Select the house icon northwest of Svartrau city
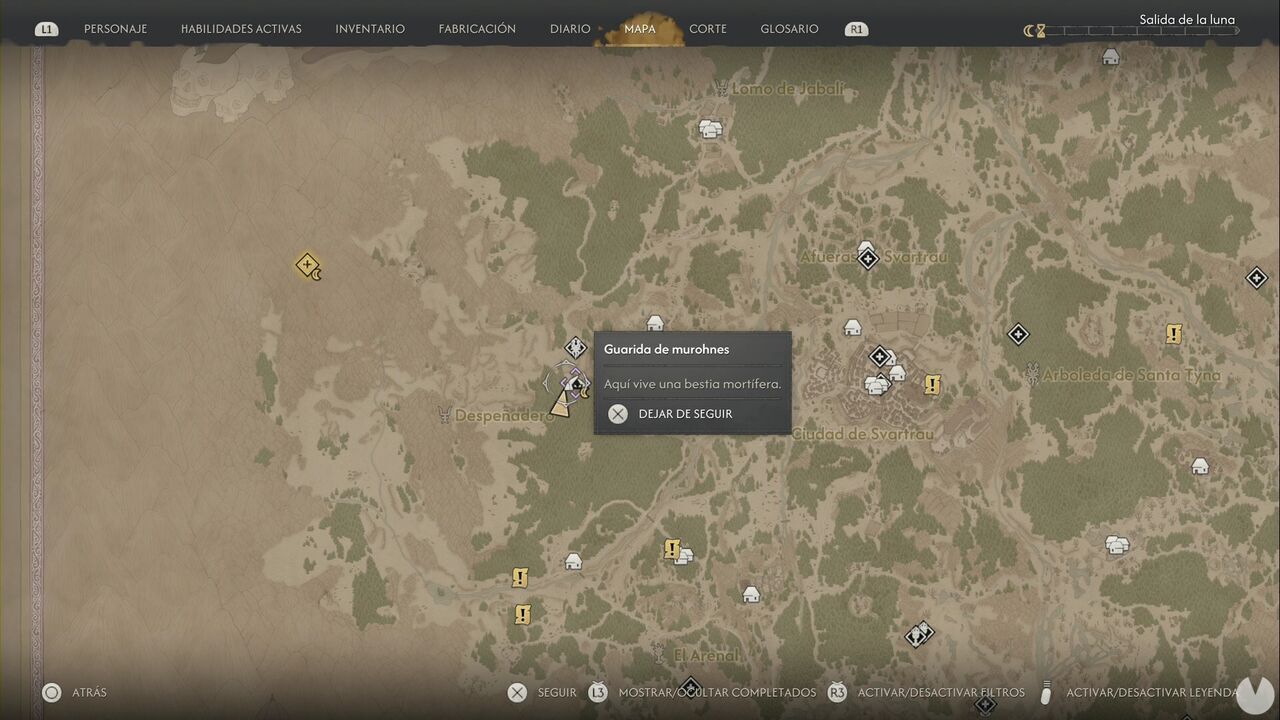1280x720 pixels. 852,327
